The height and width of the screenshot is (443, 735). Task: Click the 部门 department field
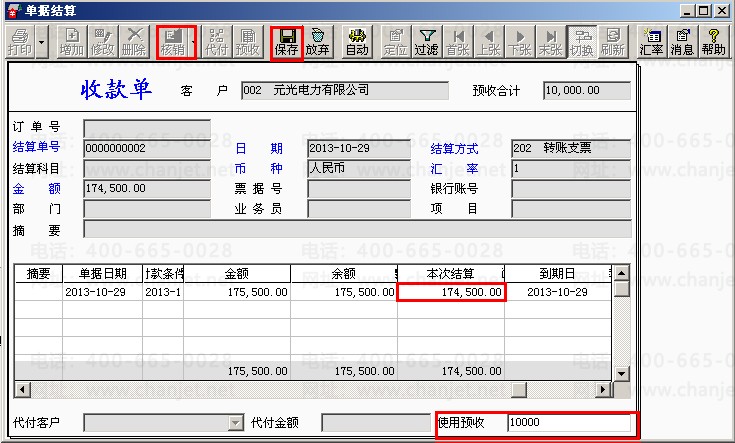[147, 209]
